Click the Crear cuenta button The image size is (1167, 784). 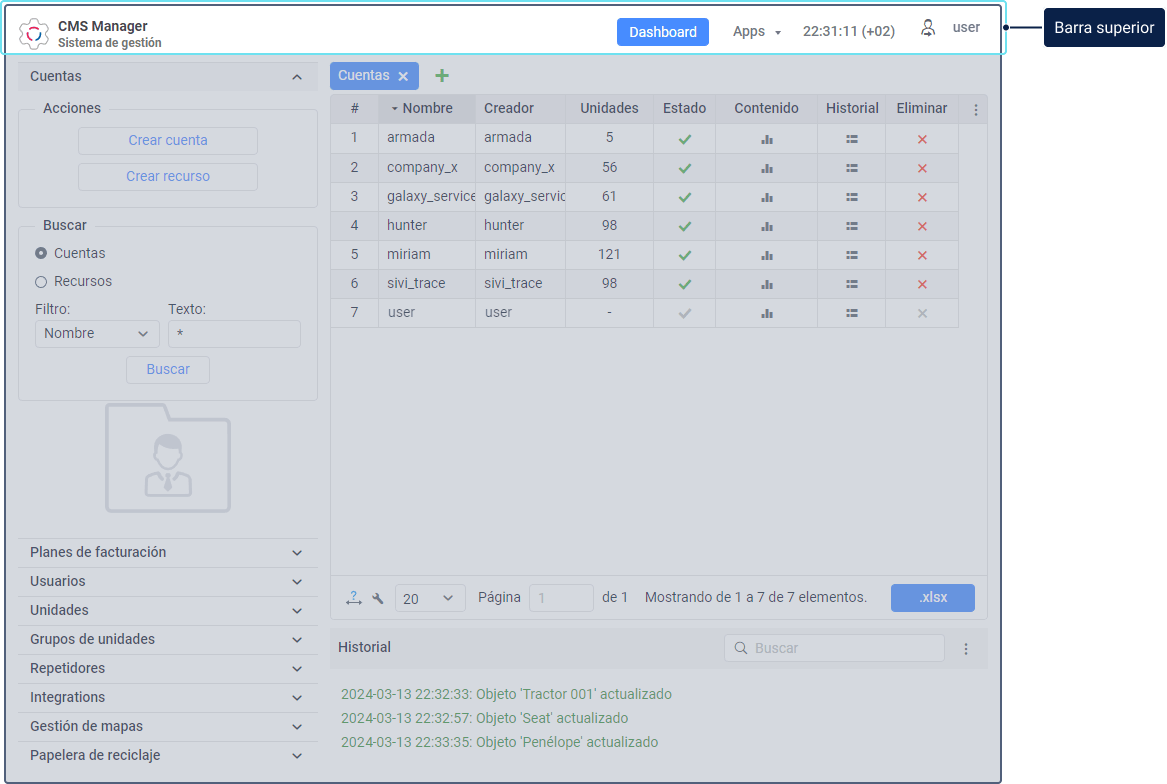pyautogui.click(x=168, y=141)
